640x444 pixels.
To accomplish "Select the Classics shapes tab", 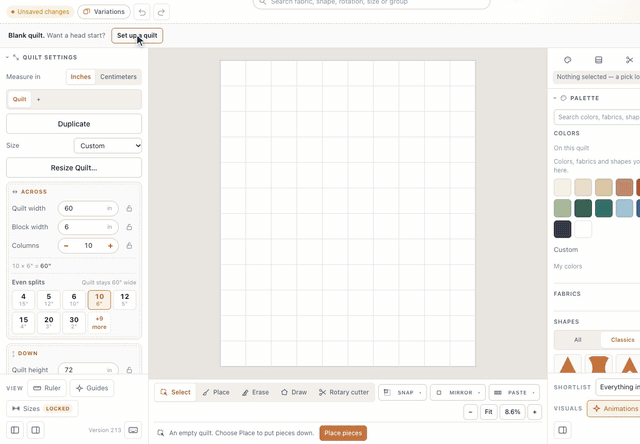I will pyautogui.click(x=622, y=340).
